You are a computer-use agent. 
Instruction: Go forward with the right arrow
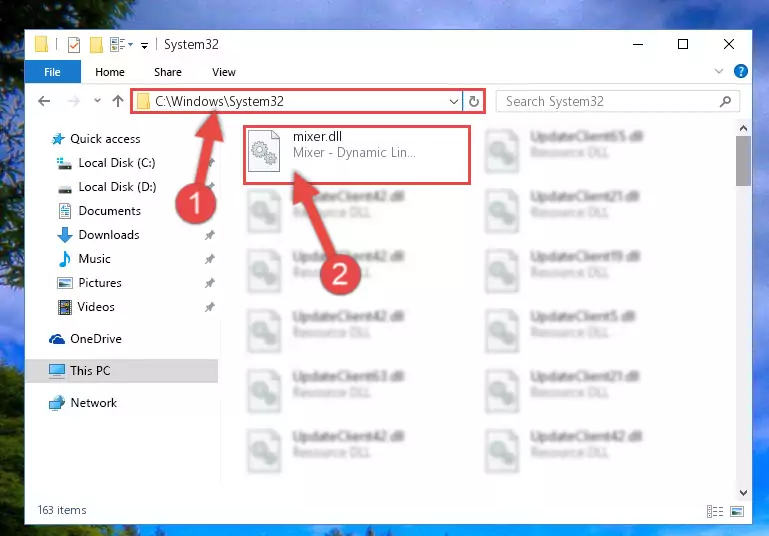coord(74,101)
